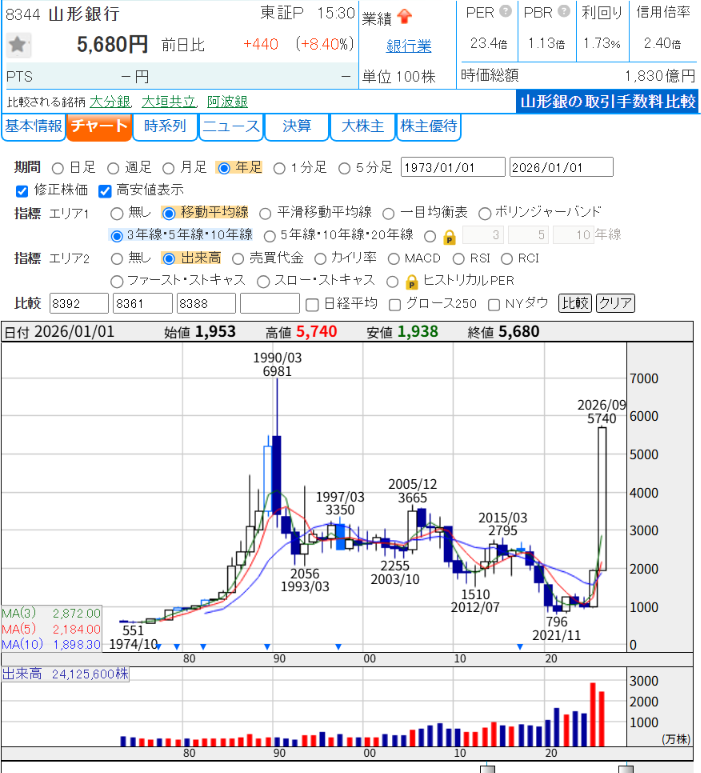This screenshot has height=773, width=701.
Task: Select カイリ率 for area 2
Action: [320, 259]
